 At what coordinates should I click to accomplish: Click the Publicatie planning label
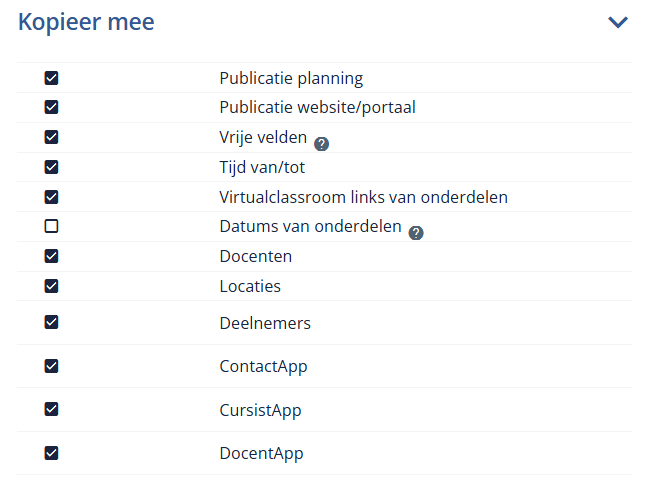(x=291, y=79)
